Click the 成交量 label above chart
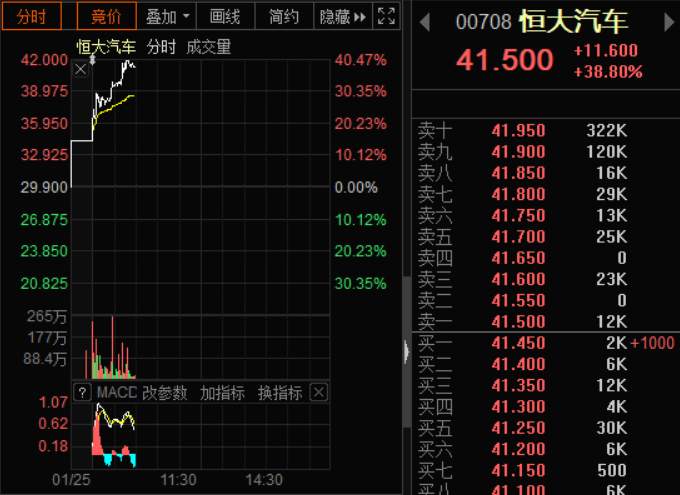Image resolution: width=680 pixels, height=495 pixels. 209,47
